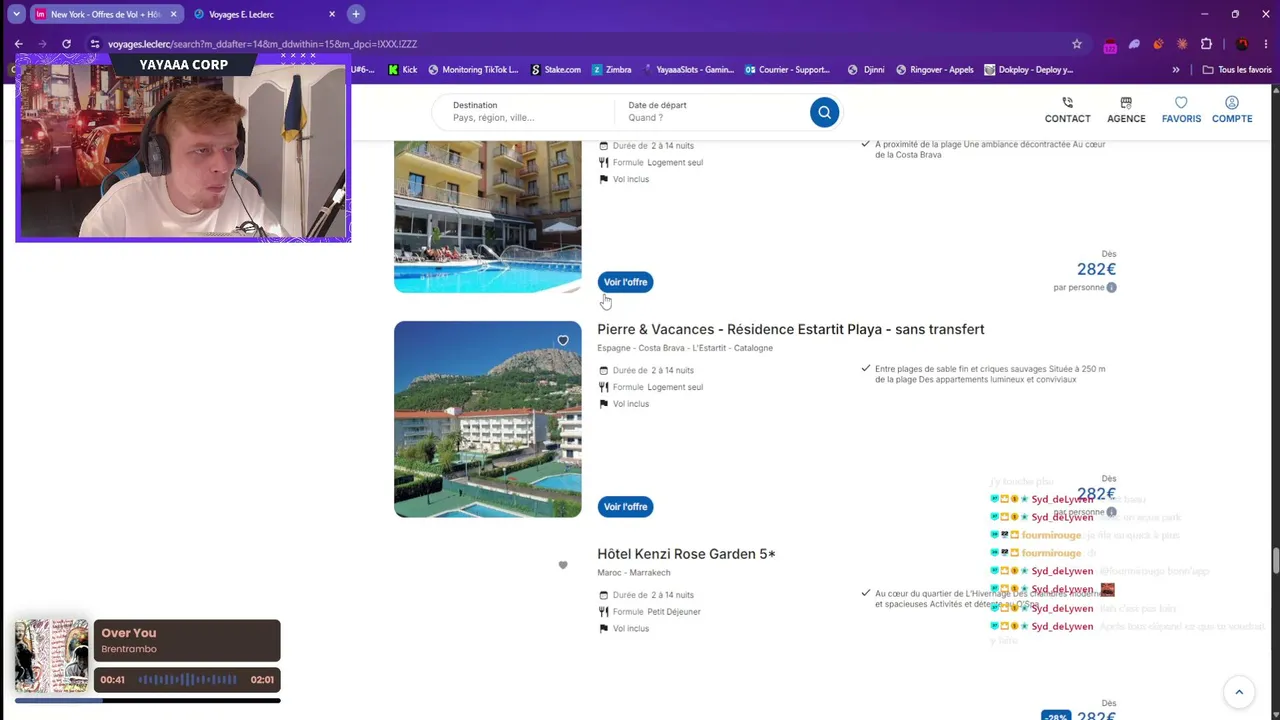
Task: Reload the page
Action: tap(66, 44)
